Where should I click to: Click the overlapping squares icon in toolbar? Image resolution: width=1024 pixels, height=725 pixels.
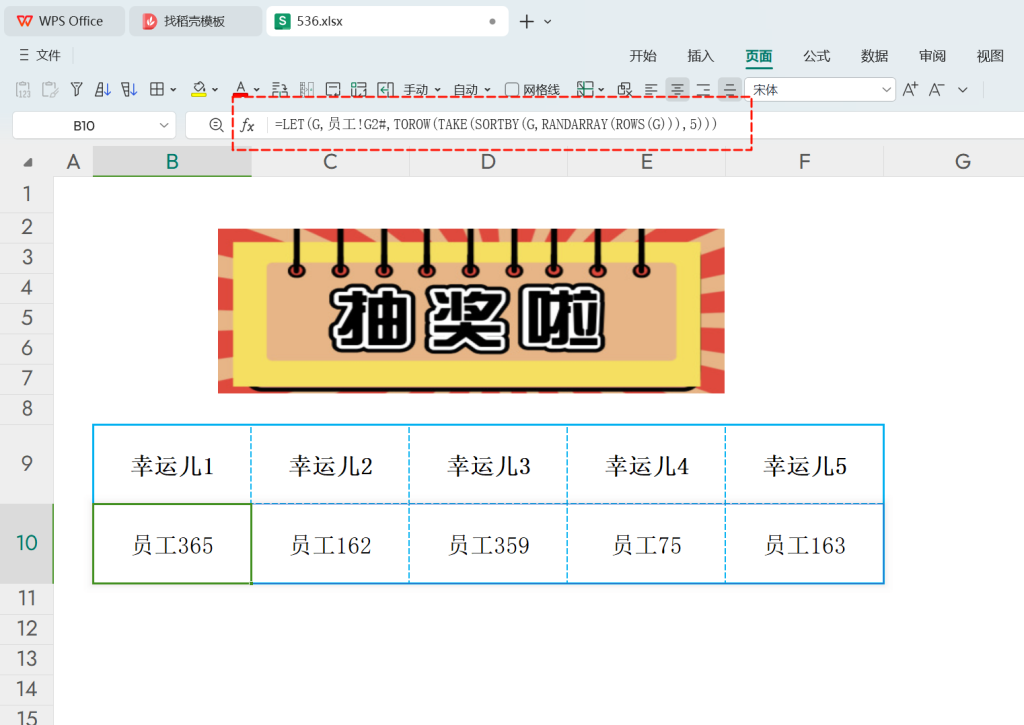625,89
